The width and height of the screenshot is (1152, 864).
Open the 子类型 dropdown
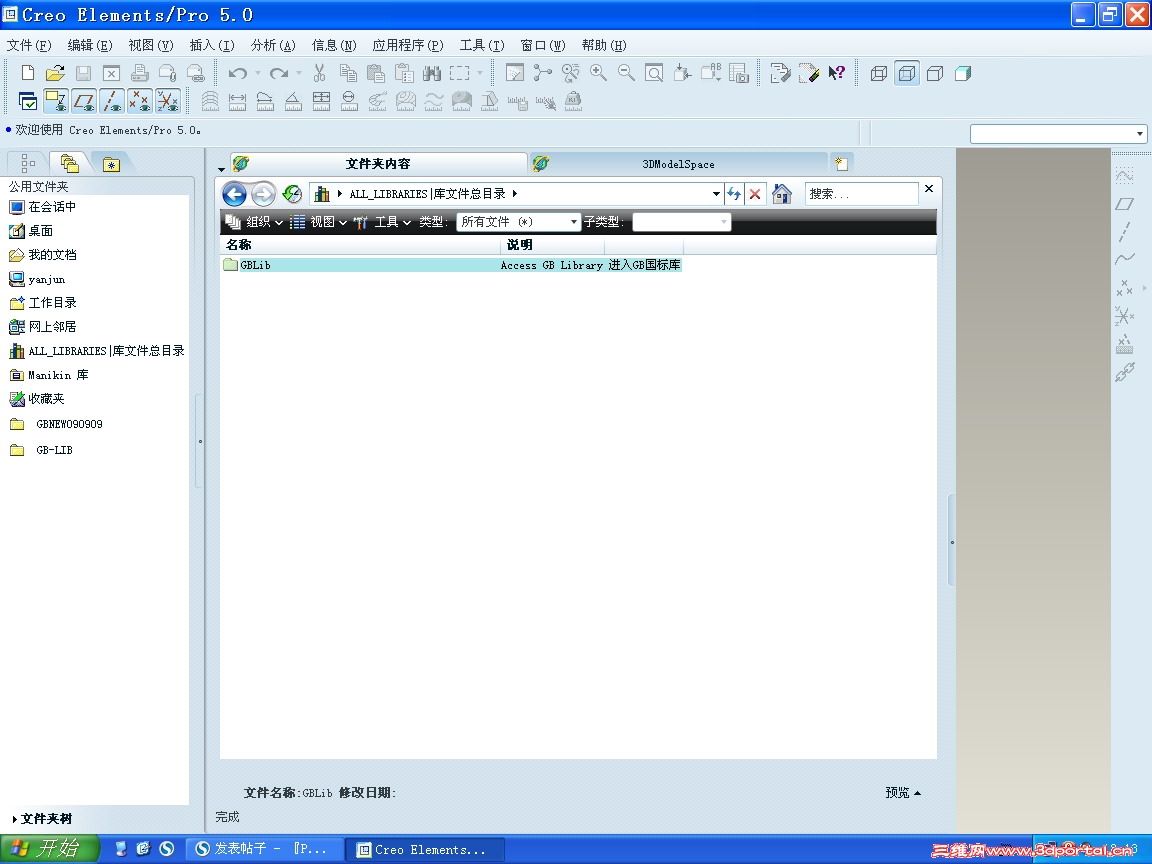click(x=682, y=222)
